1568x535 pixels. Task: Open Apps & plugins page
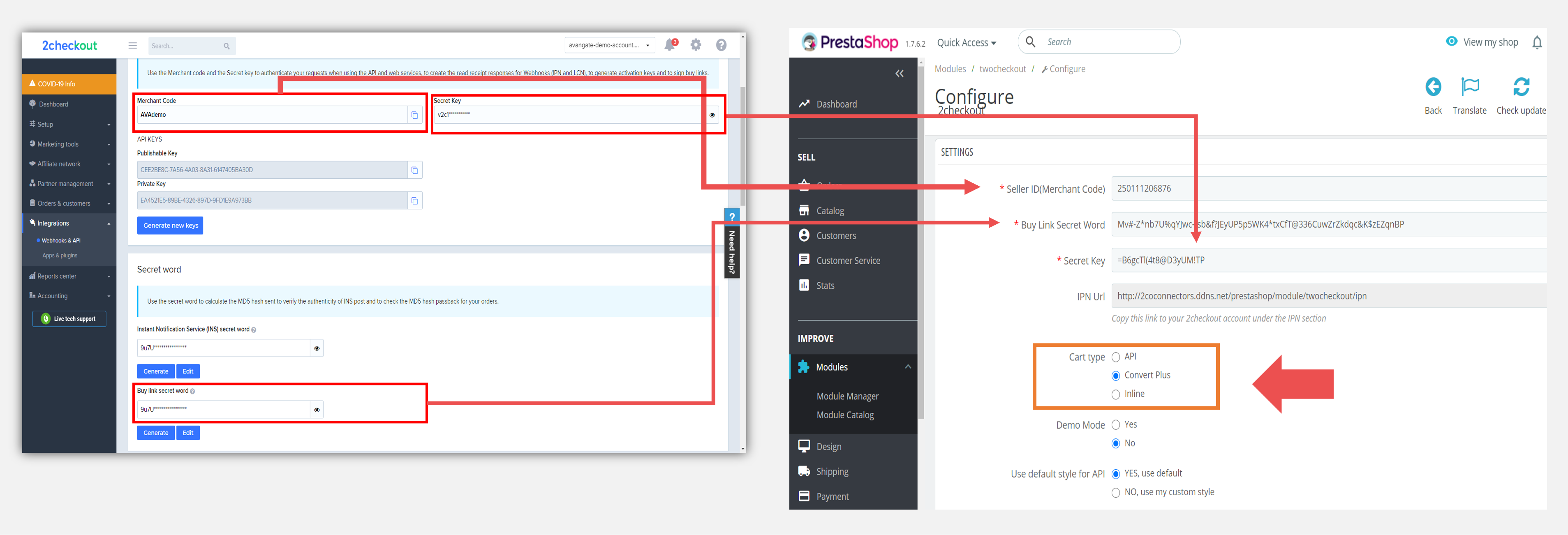click(60, 256)
